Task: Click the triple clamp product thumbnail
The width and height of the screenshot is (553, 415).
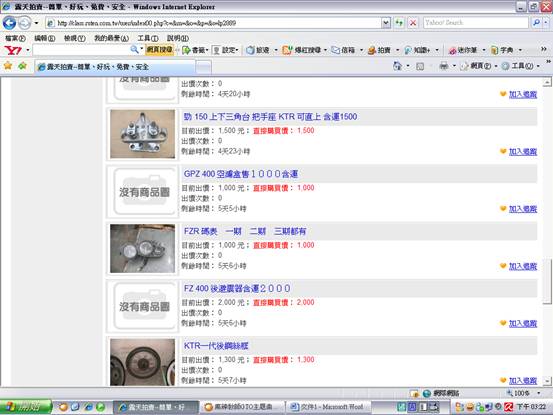Action: (x=142, y=134)
